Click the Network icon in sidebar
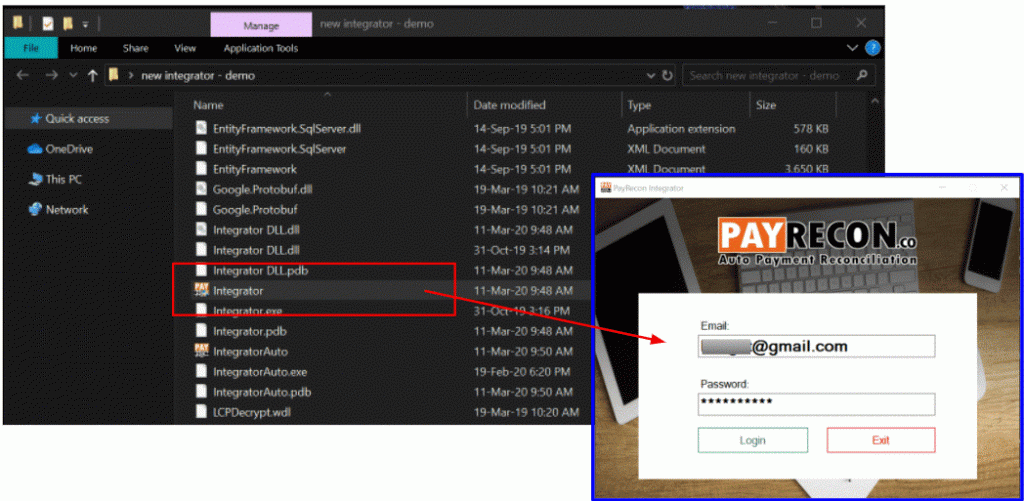1024x501 pixels. pyautogui.click(x=35, y=210)
